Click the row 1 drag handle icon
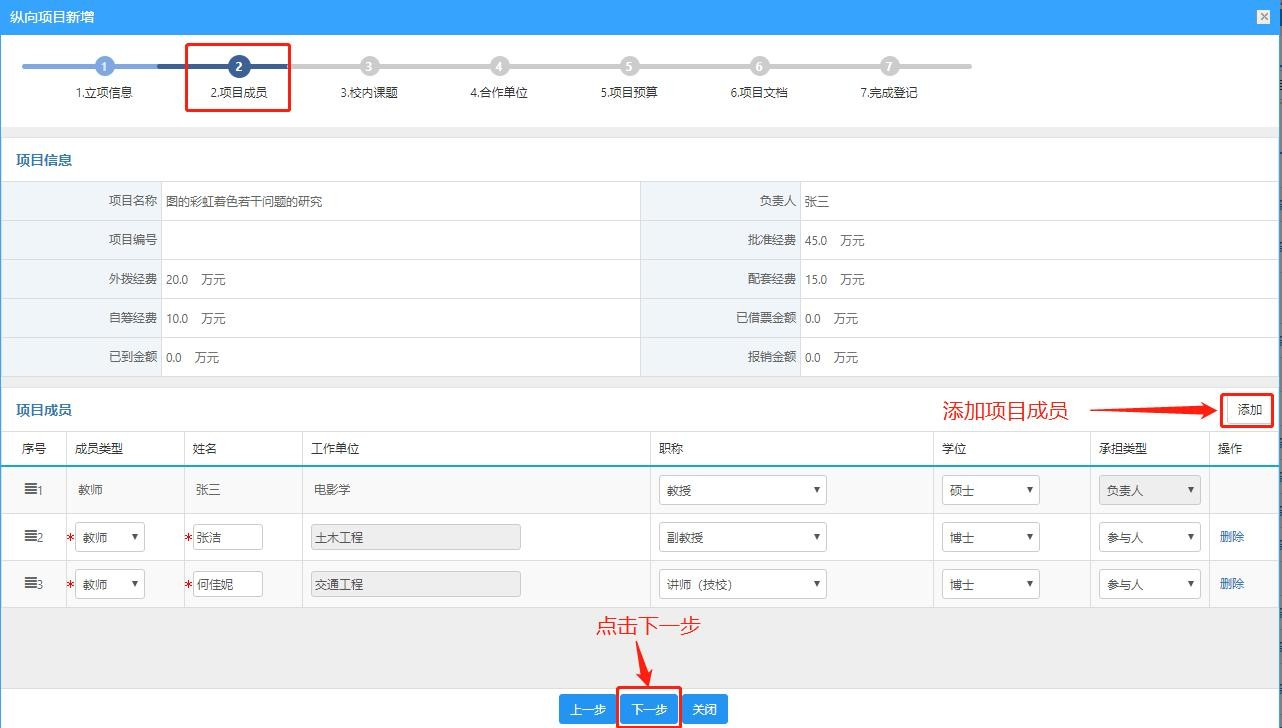 [31, 489]
